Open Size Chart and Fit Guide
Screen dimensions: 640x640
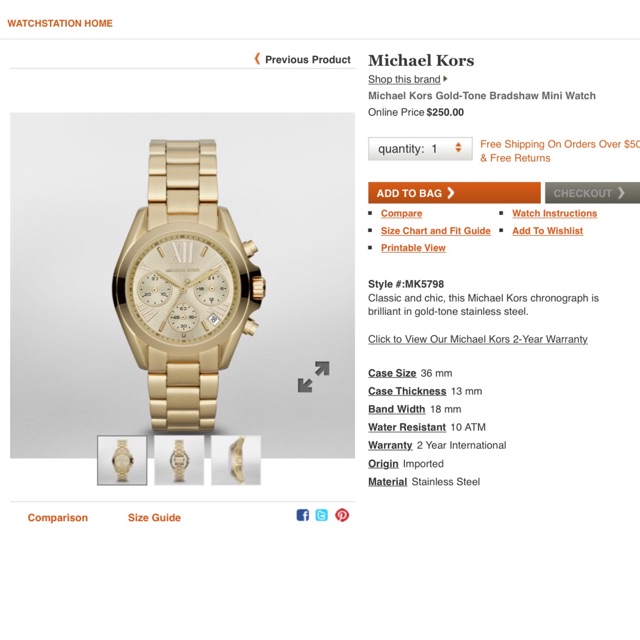pos(436,231)
